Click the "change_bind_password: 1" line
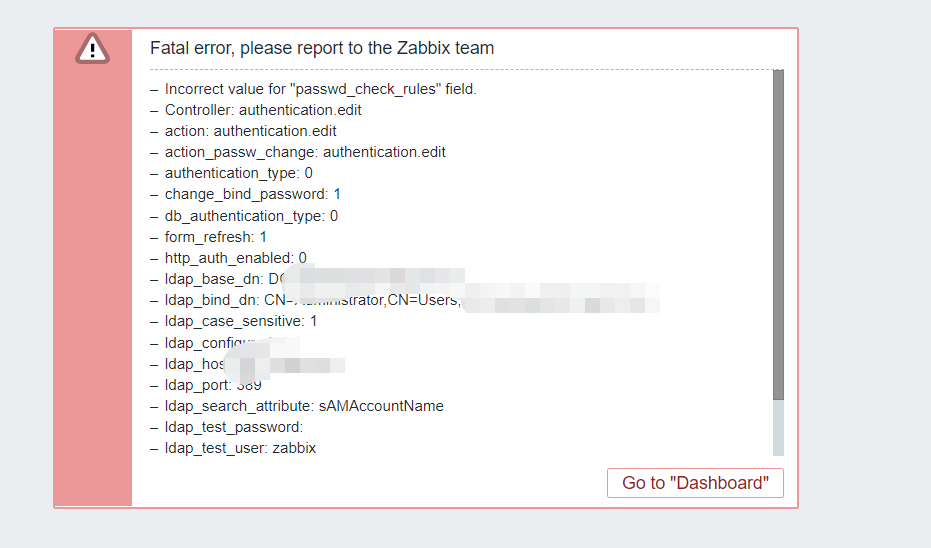The height and width of the screenshot is (548, 931). pos(252,194)
